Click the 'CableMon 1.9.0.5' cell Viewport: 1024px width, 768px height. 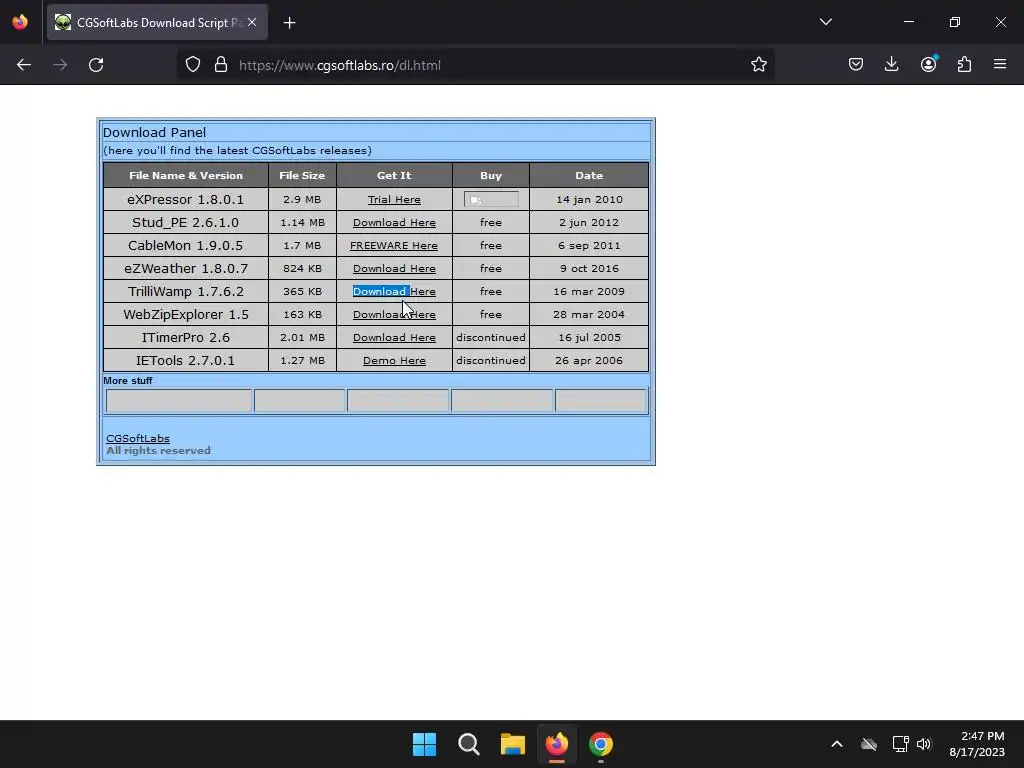(185, 246)
